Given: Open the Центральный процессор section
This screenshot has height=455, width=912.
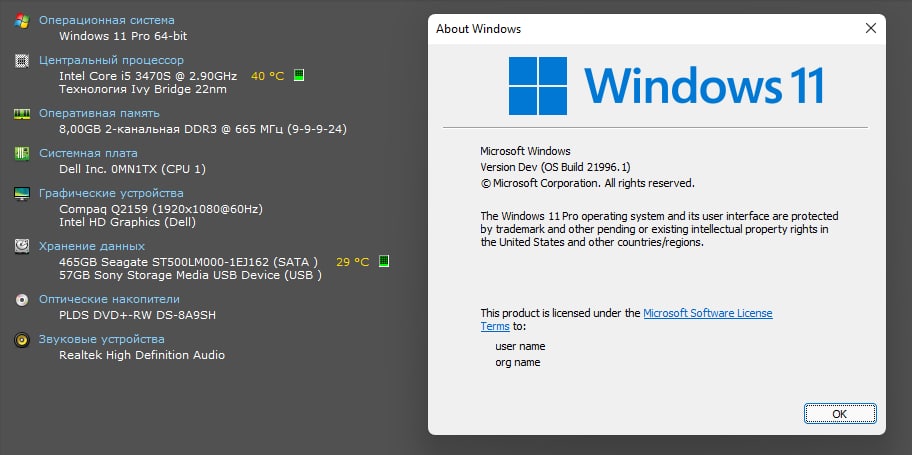Looking at the screenshot, I should tap(111, 60).
